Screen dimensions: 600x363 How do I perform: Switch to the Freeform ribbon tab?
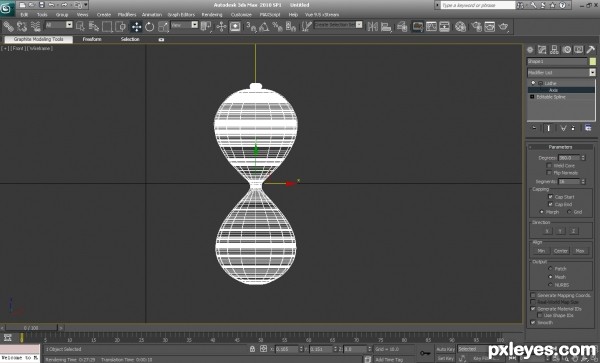92,39
